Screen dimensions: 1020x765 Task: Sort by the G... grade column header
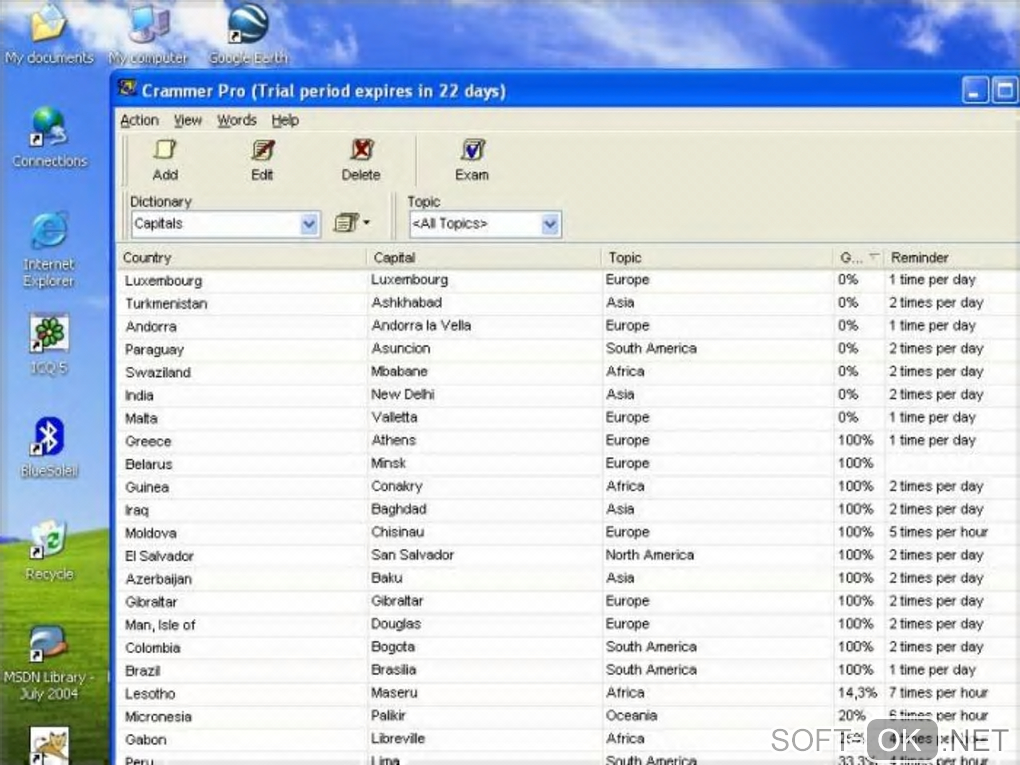click(x=859, y=258)
